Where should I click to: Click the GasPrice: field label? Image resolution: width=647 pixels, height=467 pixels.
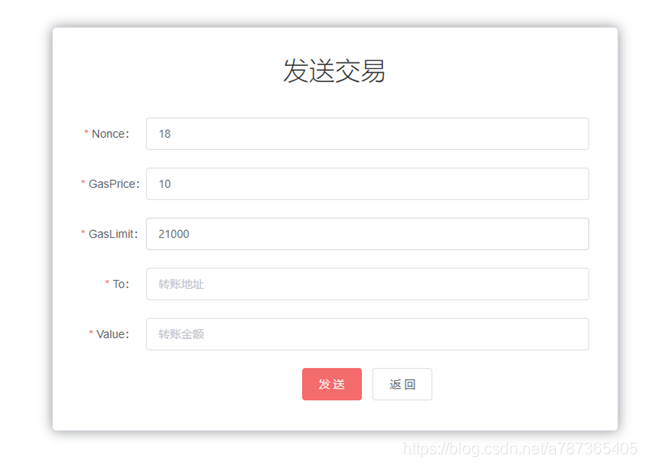pyautogui.click(x=114, y=184)
